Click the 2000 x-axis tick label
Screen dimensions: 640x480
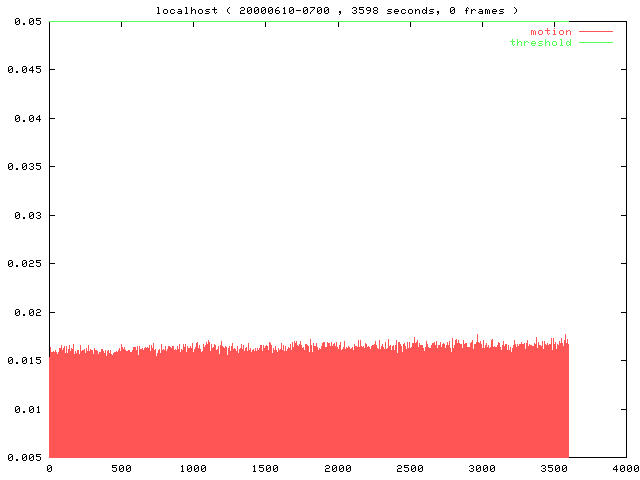(338, 468)
